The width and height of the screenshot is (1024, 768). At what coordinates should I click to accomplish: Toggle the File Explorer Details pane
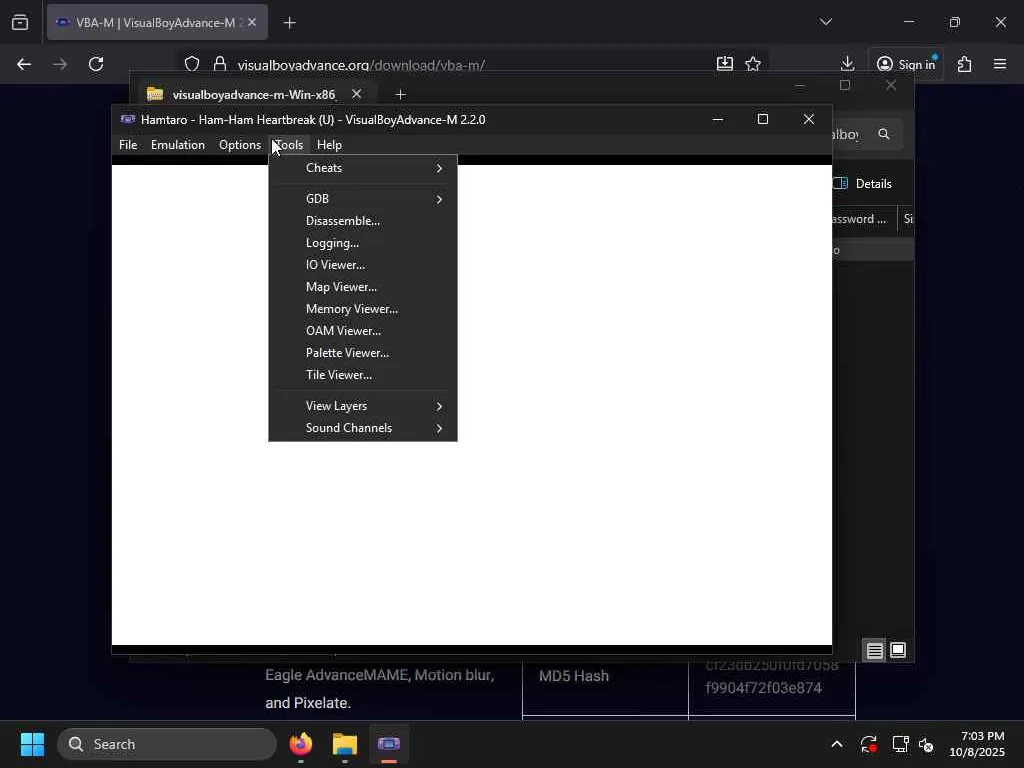[x=863, y=184]
